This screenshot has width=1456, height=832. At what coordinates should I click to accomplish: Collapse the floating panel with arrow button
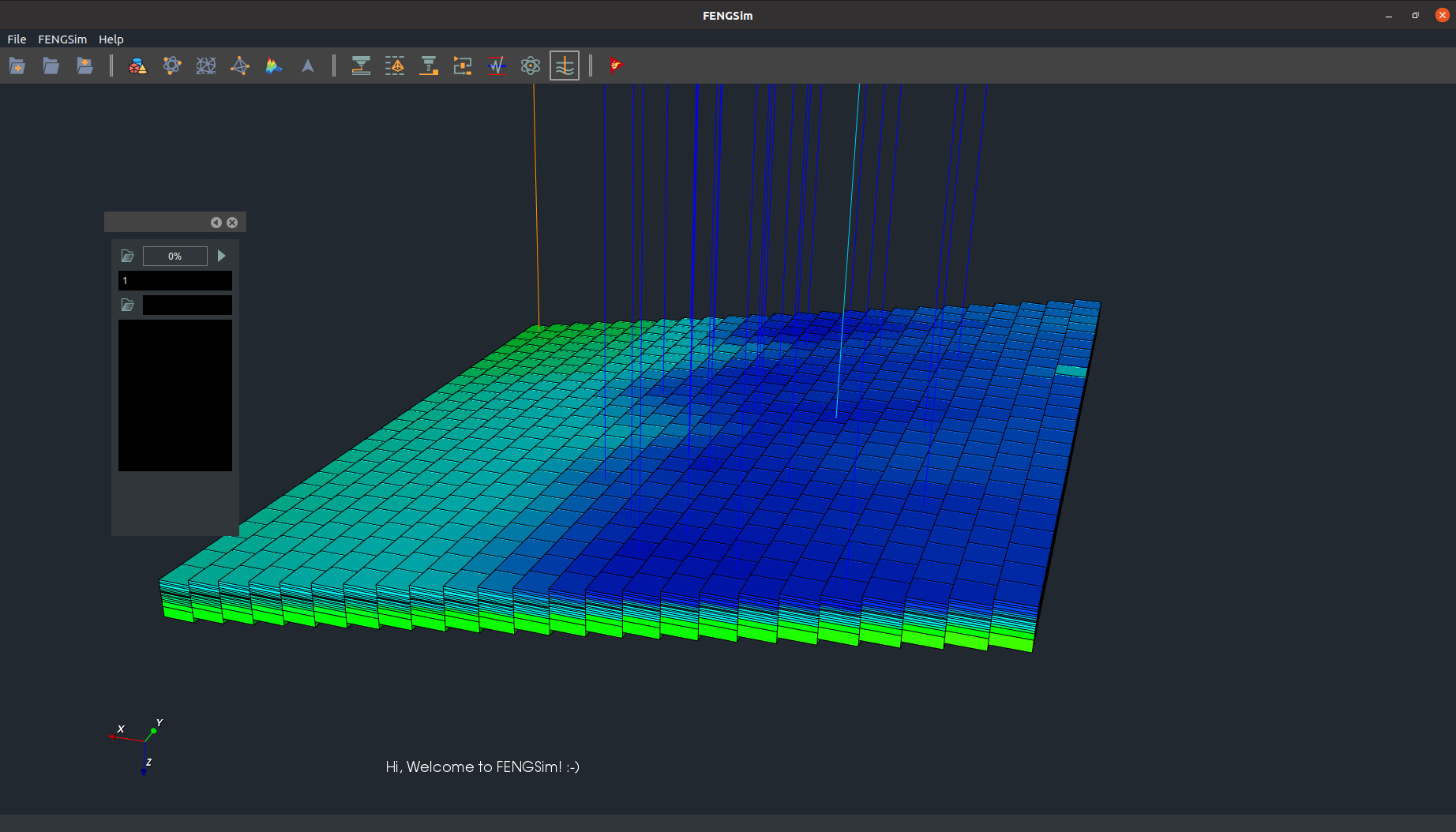(216, 223)
